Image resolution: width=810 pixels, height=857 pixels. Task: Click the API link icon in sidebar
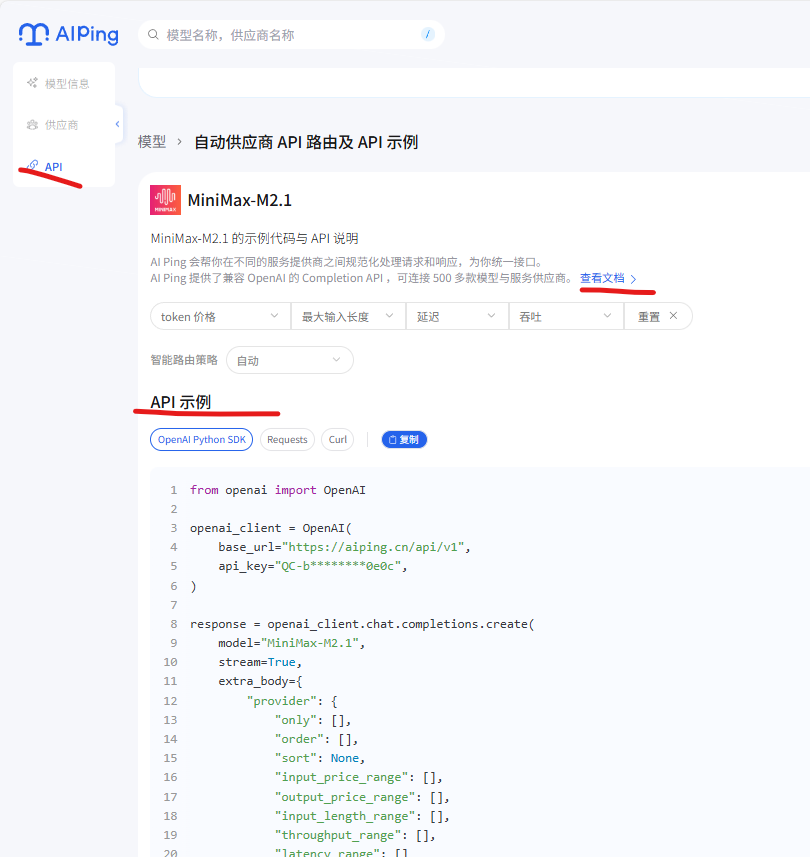point(33,166)
